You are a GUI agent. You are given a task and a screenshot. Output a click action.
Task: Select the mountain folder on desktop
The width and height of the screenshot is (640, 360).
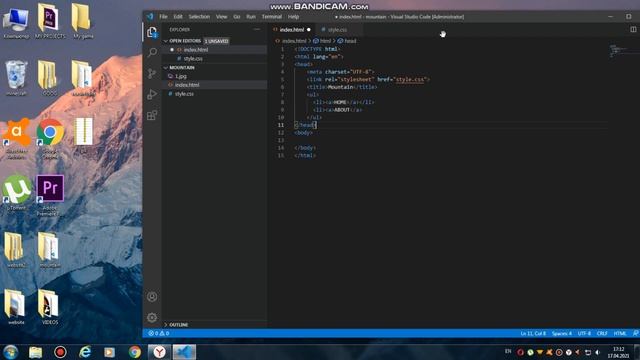[50, 250]
